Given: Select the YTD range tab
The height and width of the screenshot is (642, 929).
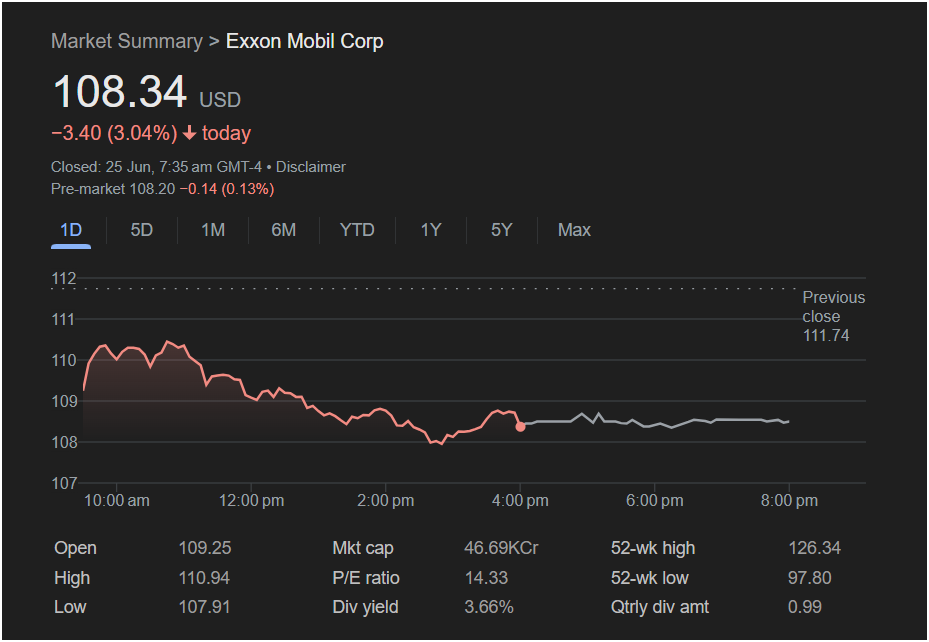Looking at the screenshot, I should click(357, 230).
